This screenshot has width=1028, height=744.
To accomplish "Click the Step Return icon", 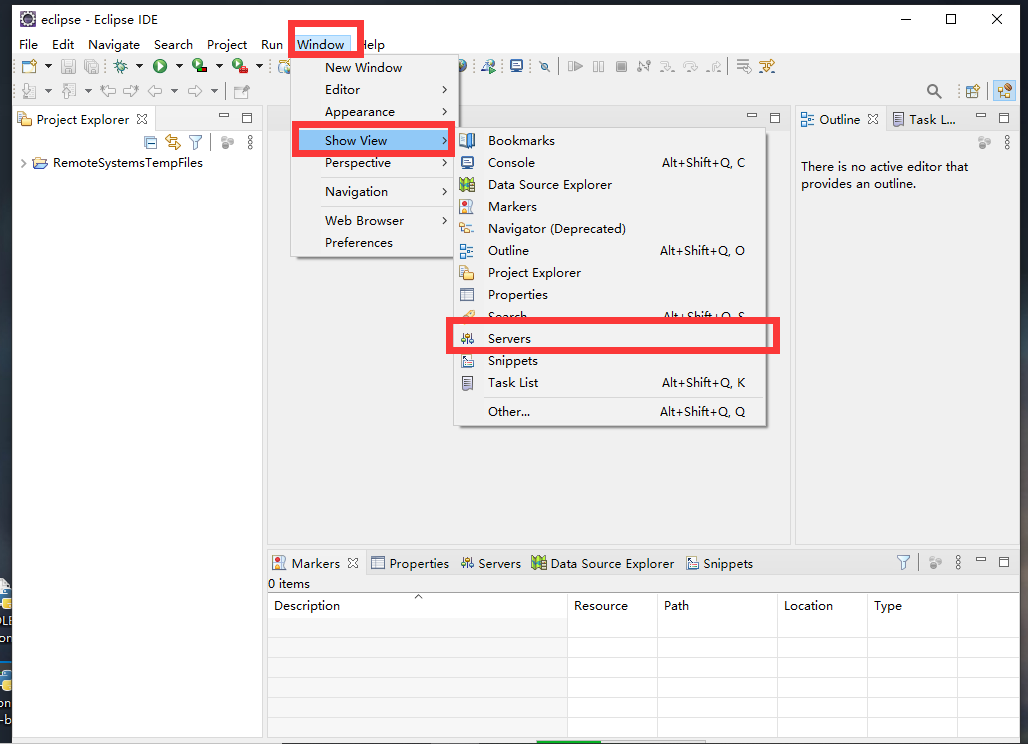I will (x=714, y=66).
